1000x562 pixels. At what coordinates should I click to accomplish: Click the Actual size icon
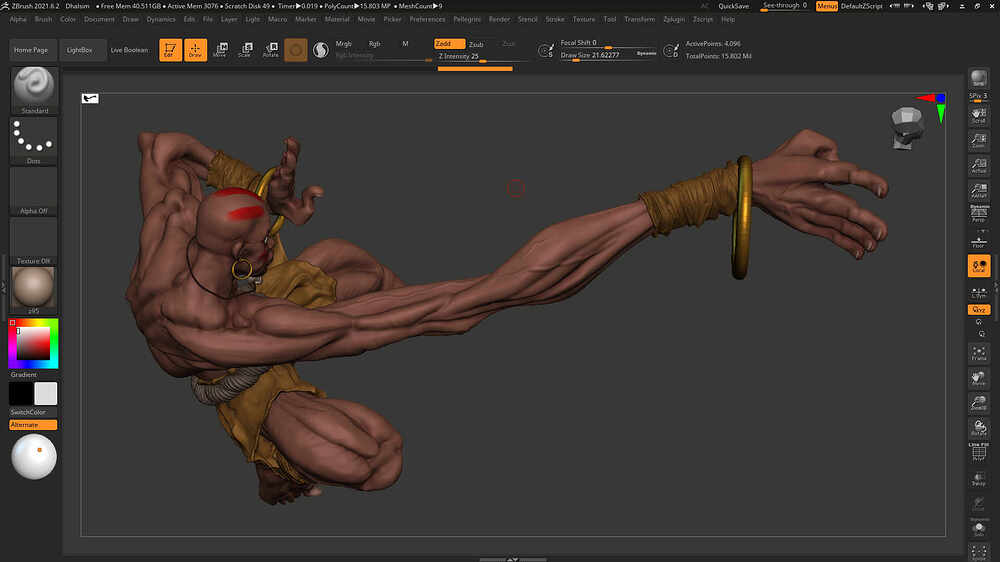[978, 166]
